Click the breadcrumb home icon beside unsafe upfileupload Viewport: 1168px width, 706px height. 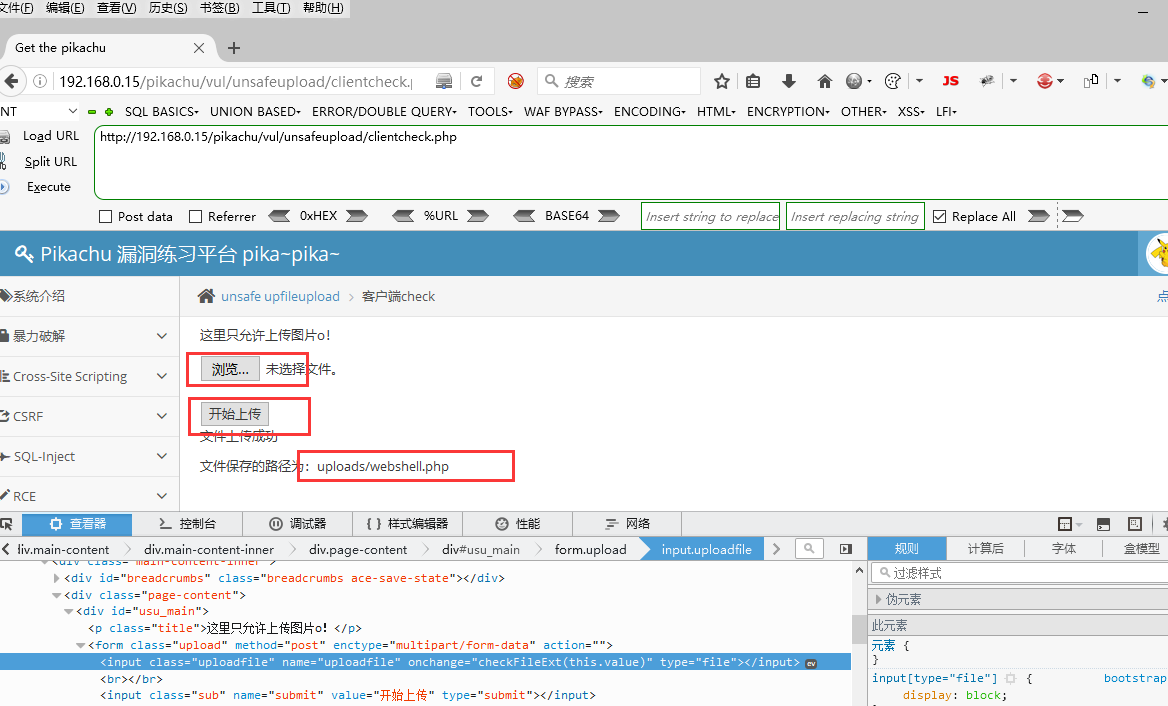(x=206, y=296)
